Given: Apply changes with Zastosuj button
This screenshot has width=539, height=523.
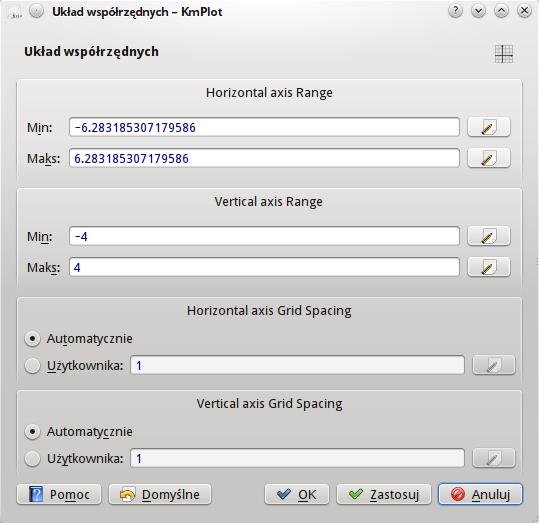Looking at the screenshot, I should 384,494.
